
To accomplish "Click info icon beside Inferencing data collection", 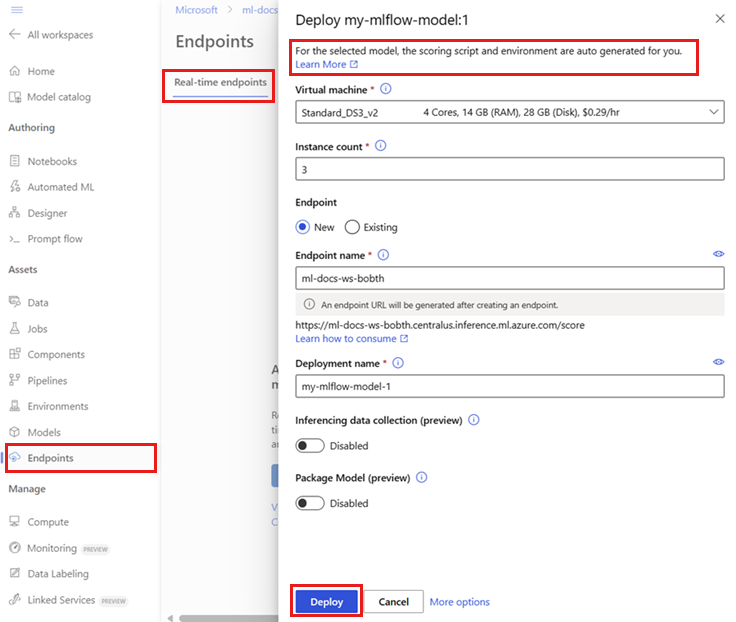I will pos(474,420).
